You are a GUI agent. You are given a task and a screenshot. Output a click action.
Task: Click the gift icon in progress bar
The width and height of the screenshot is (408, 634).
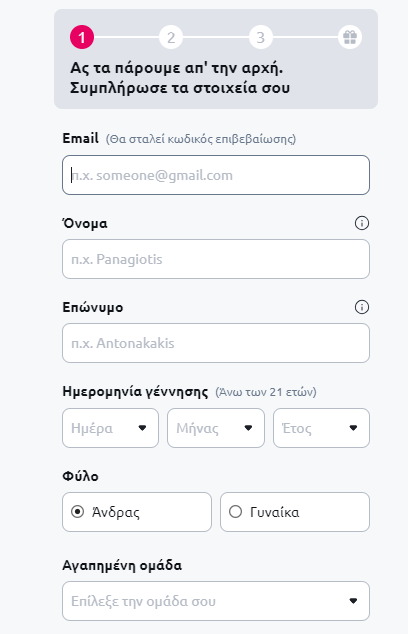tap(350, 37)
